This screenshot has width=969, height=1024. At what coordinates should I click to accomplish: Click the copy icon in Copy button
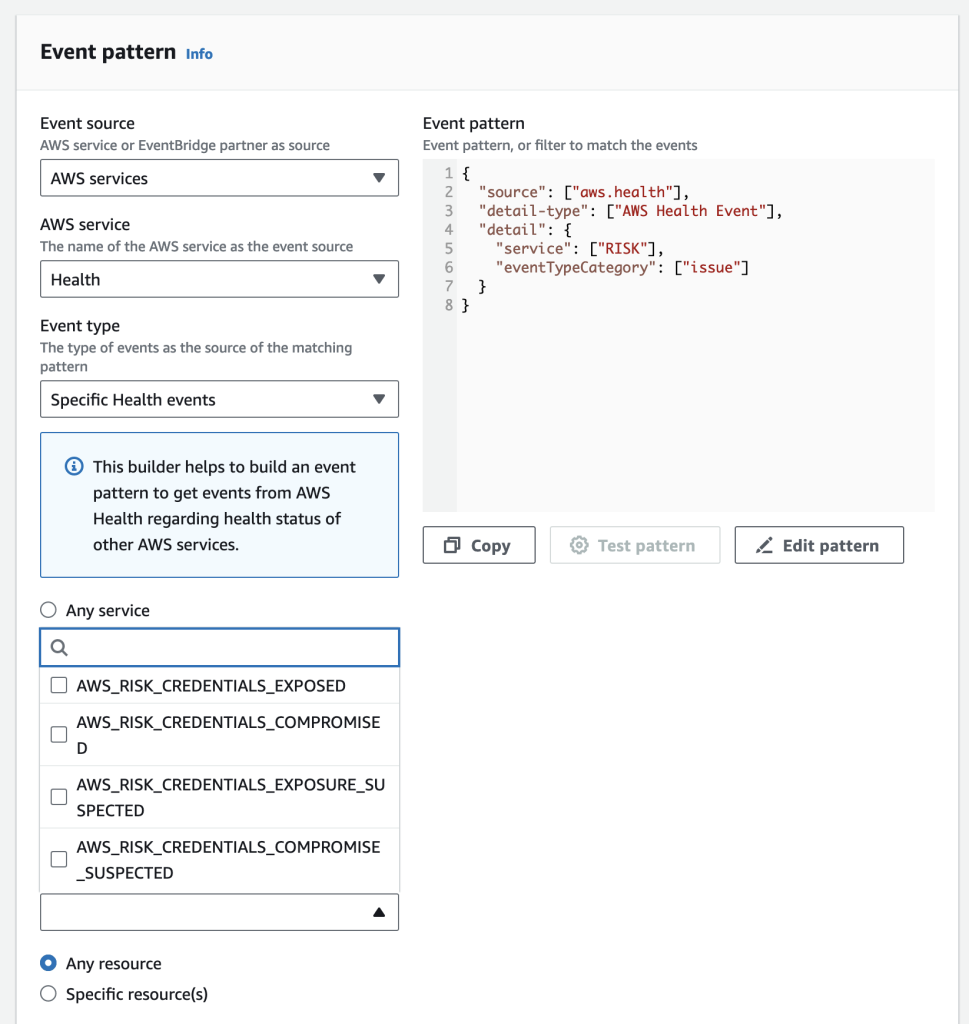[x=452, y=546]
